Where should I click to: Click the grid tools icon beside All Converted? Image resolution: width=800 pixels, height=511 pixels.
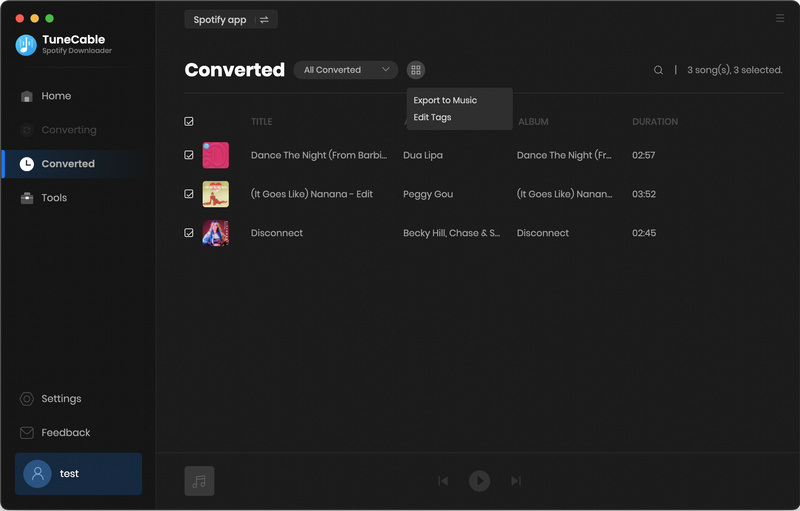pyautogui.click(x=416, y=70)
